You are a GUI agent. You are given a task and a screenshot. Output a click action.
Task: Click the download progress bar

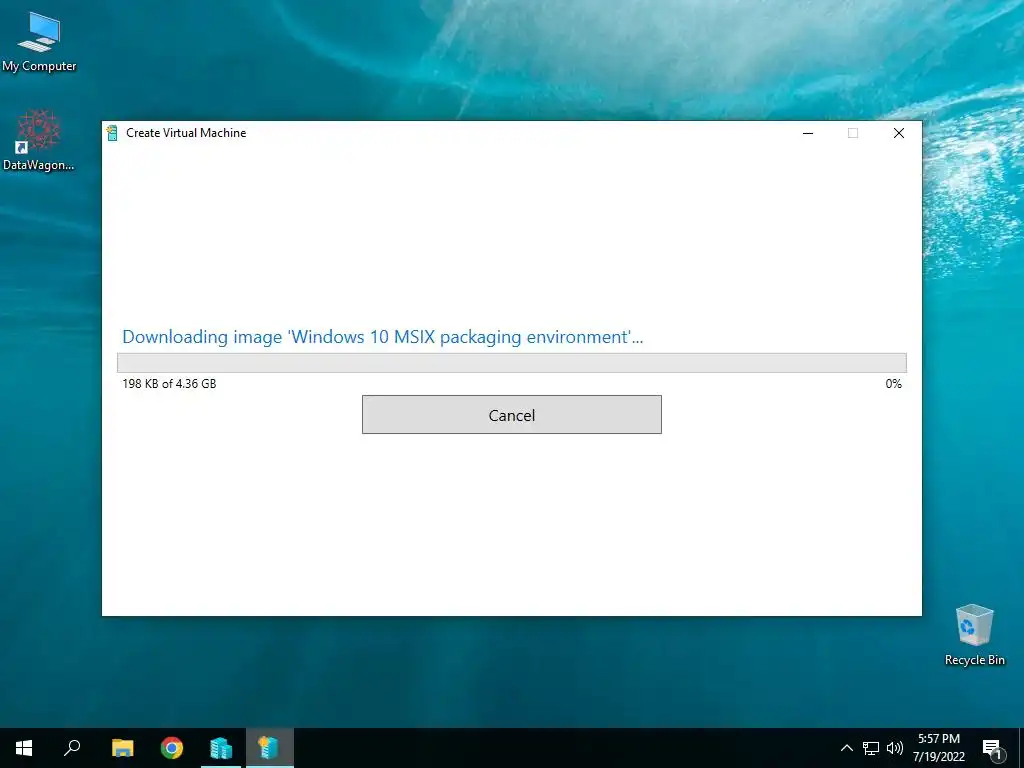coord(511,362)
